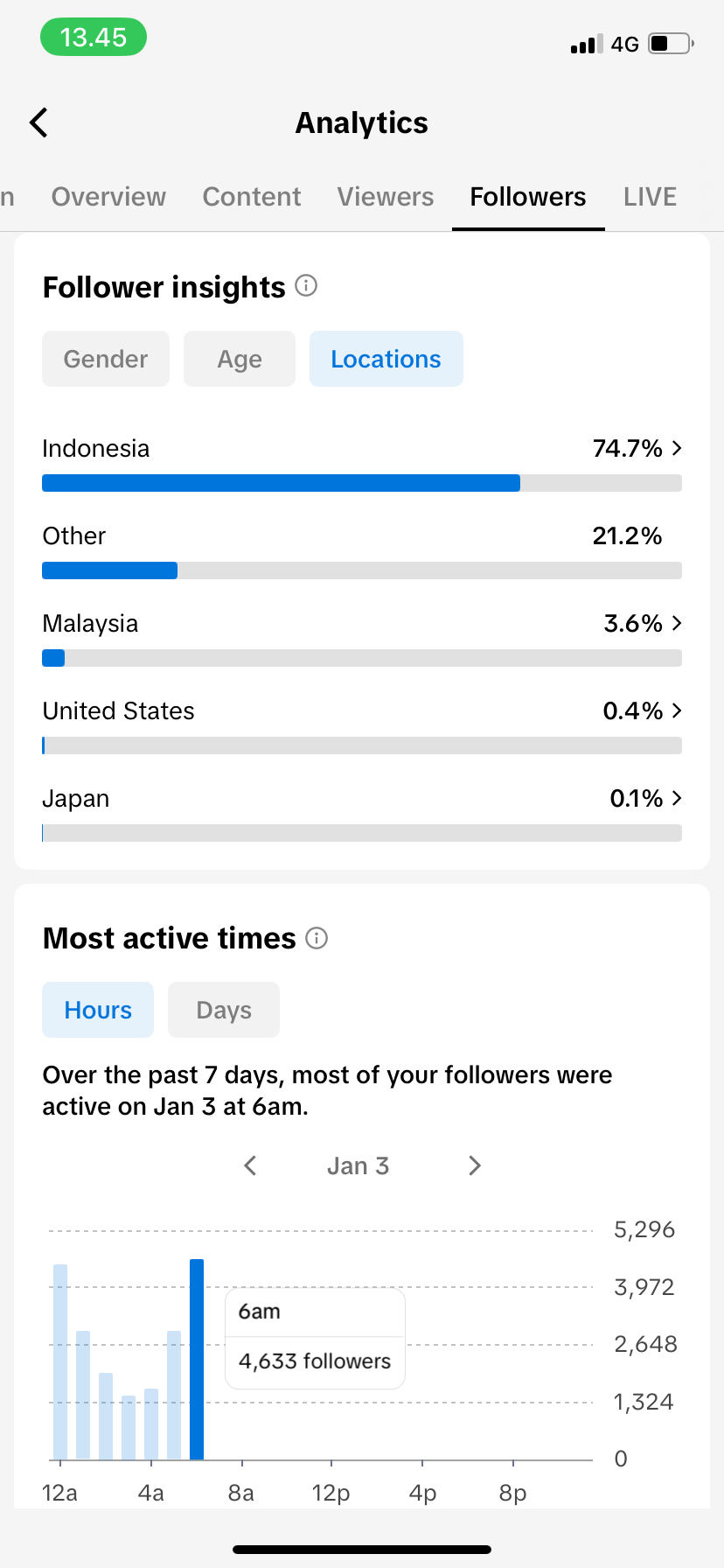Select the Locations filter button
The image size is (724, 1568).
click(x=386, y=359)
